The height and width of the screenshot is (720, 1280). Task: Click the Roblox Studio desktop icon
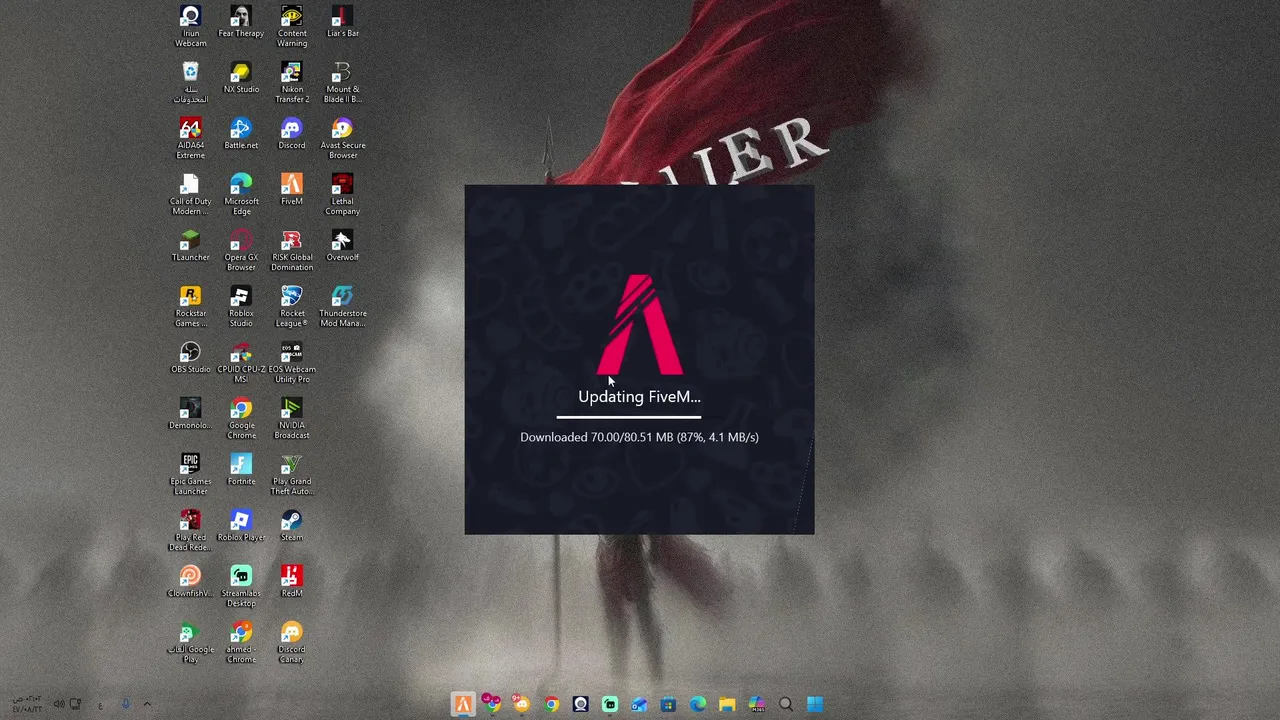pyautogui.click(x=241, y=306)
